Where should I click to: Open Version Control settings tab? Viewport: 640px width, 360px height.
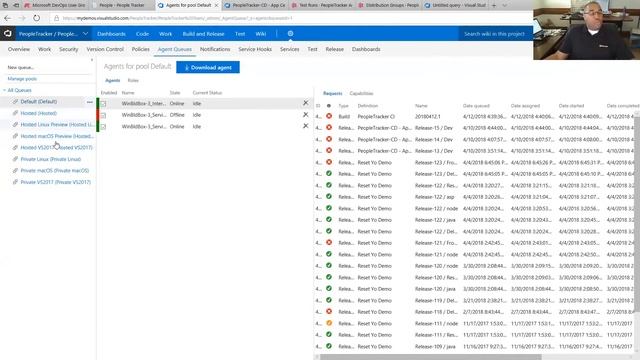pos(105,49)
